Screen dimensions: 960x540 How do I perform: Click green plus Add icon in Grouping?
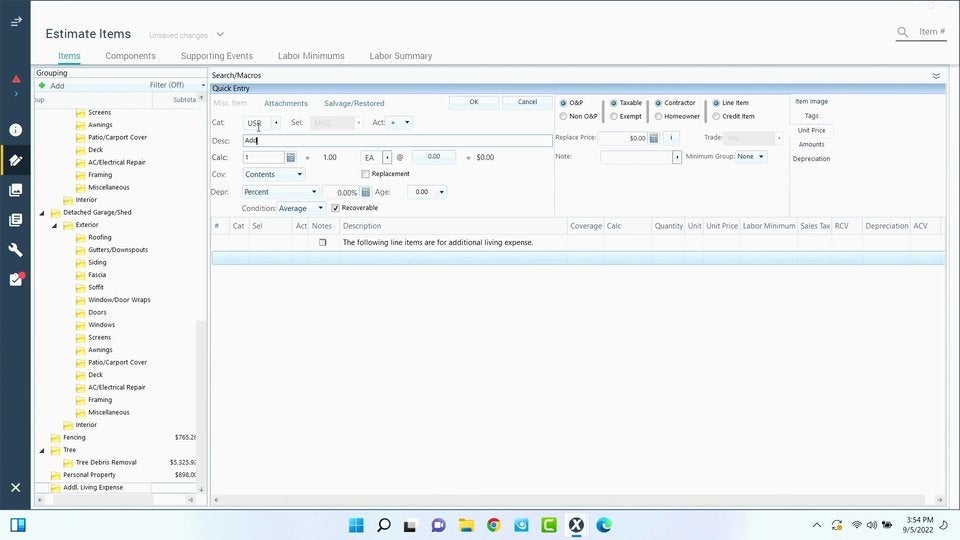pyautogui.click(x=42, y=86)
